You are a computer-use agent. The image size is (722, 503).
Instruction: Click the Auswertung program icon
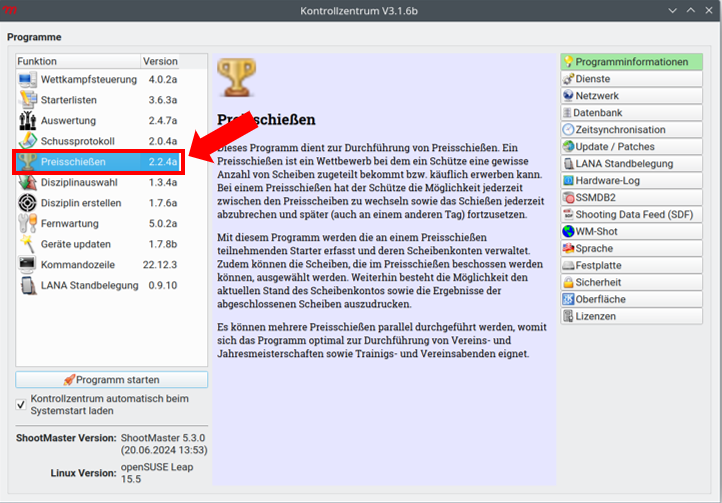click(27, 120)
